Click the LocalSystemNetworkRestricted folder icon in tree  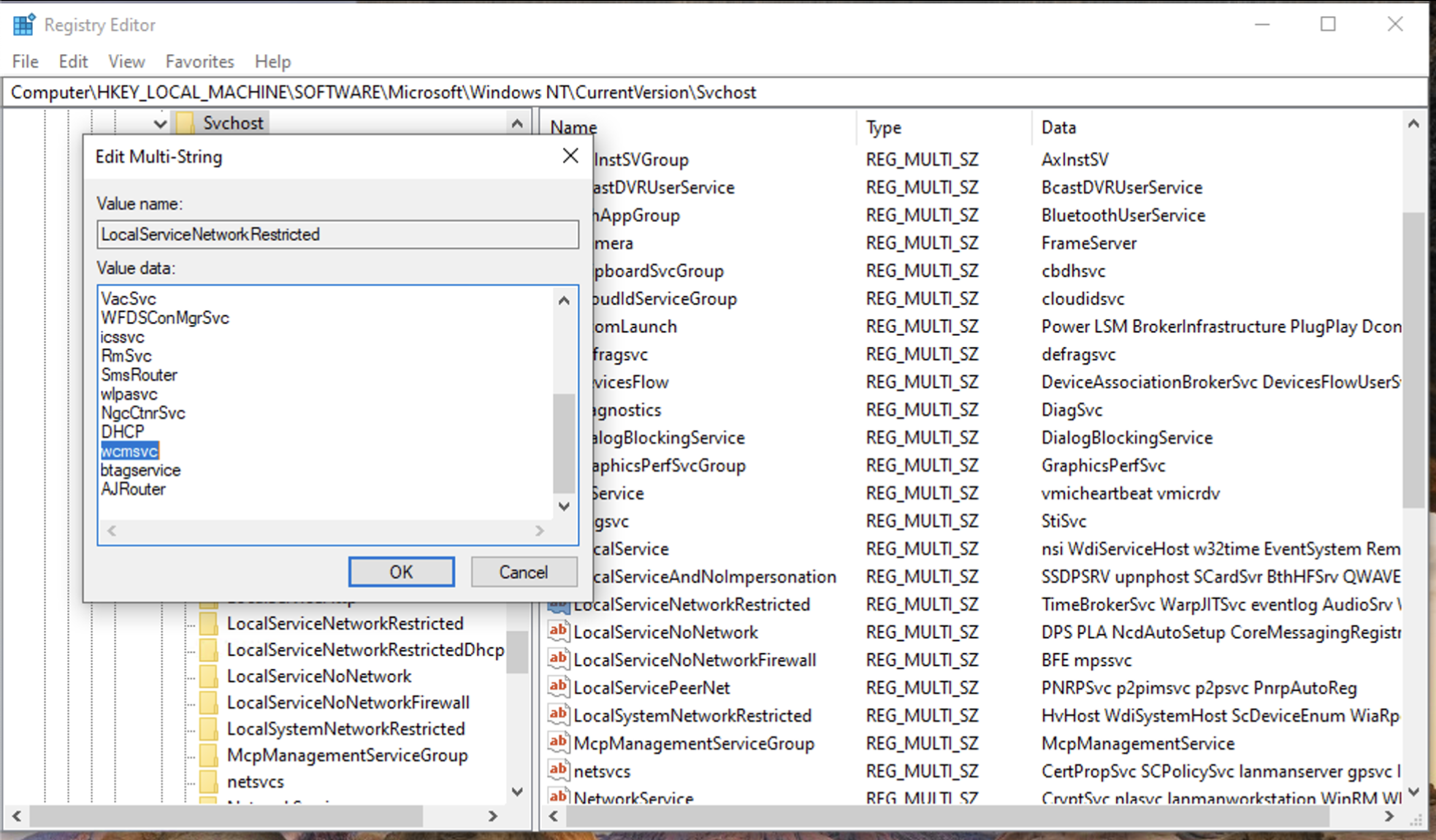[x=209, y=728]
